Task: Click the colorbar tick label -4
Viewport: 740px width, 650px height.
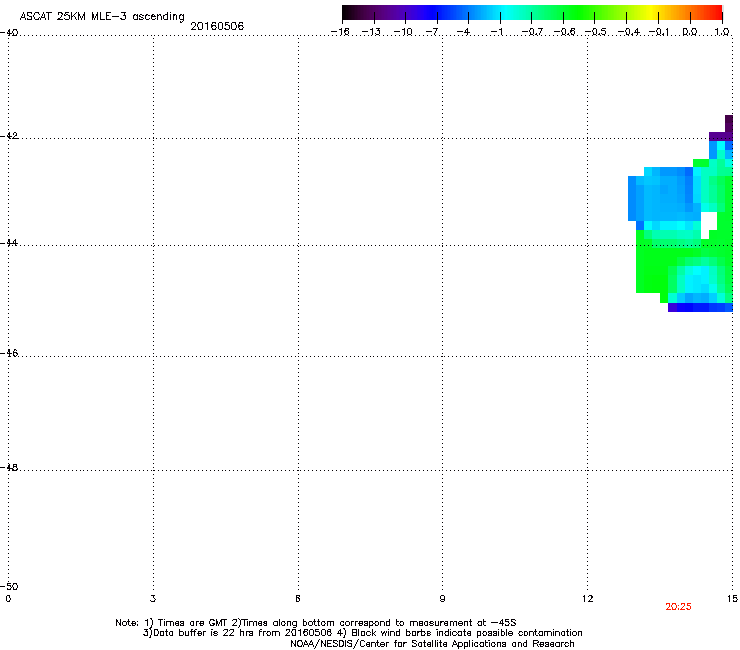Action: tap(464, 32)
